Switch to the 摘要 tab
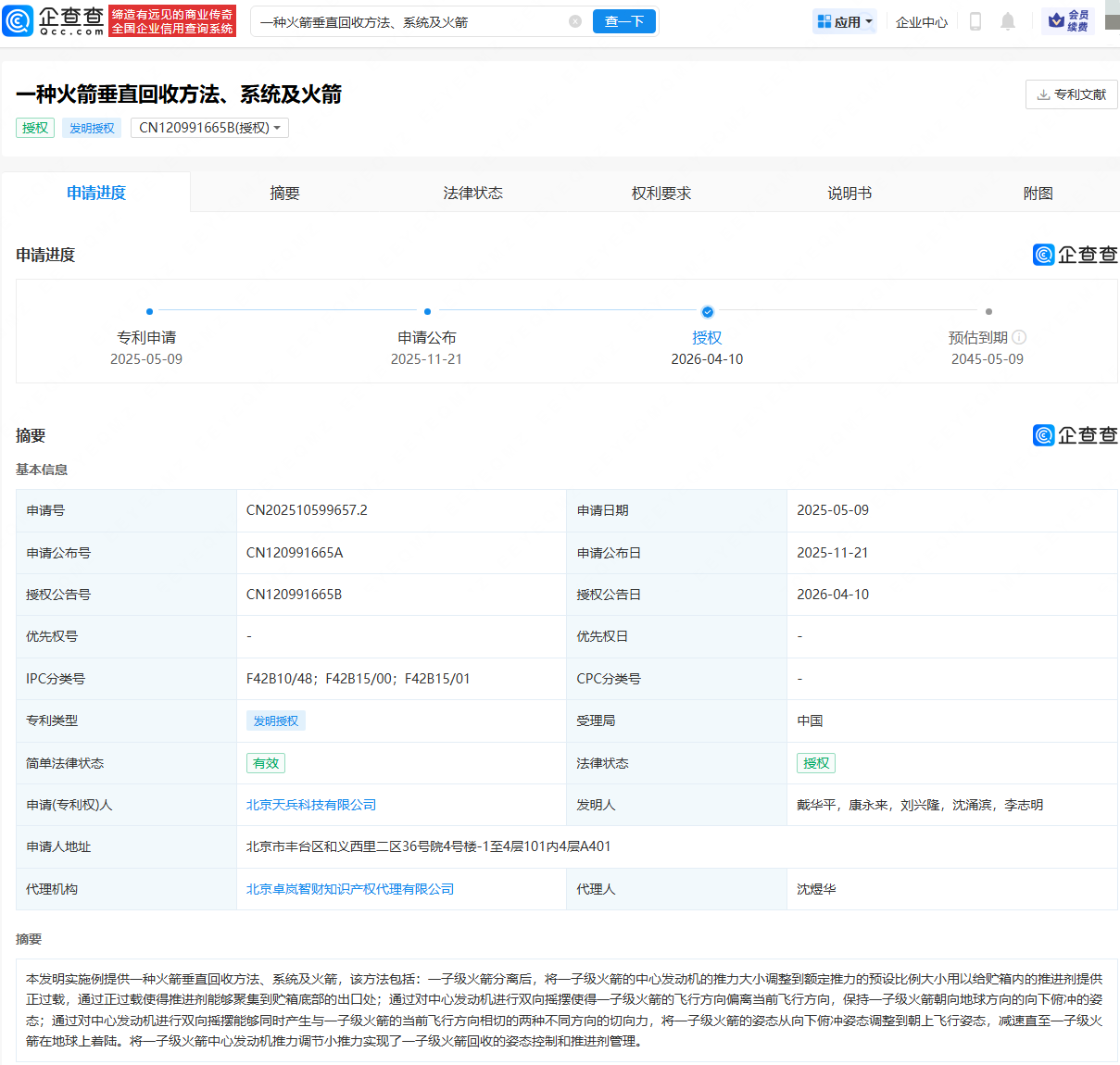This screenshot has height=1065, width=1120. point(284,193)
